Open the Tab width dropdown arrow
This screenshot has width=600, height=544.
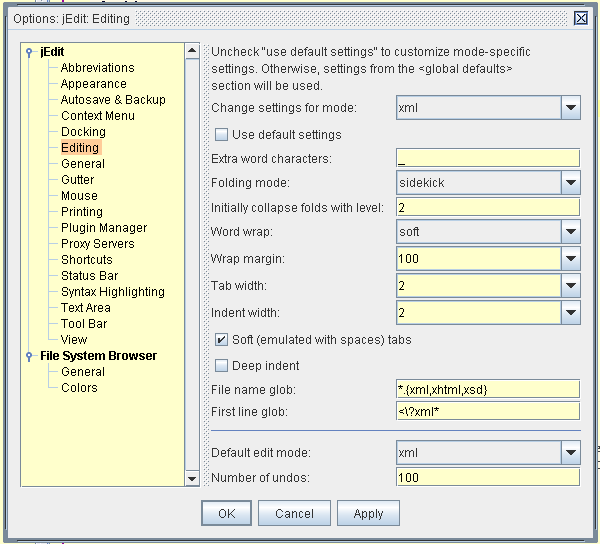tap(571, 285)
